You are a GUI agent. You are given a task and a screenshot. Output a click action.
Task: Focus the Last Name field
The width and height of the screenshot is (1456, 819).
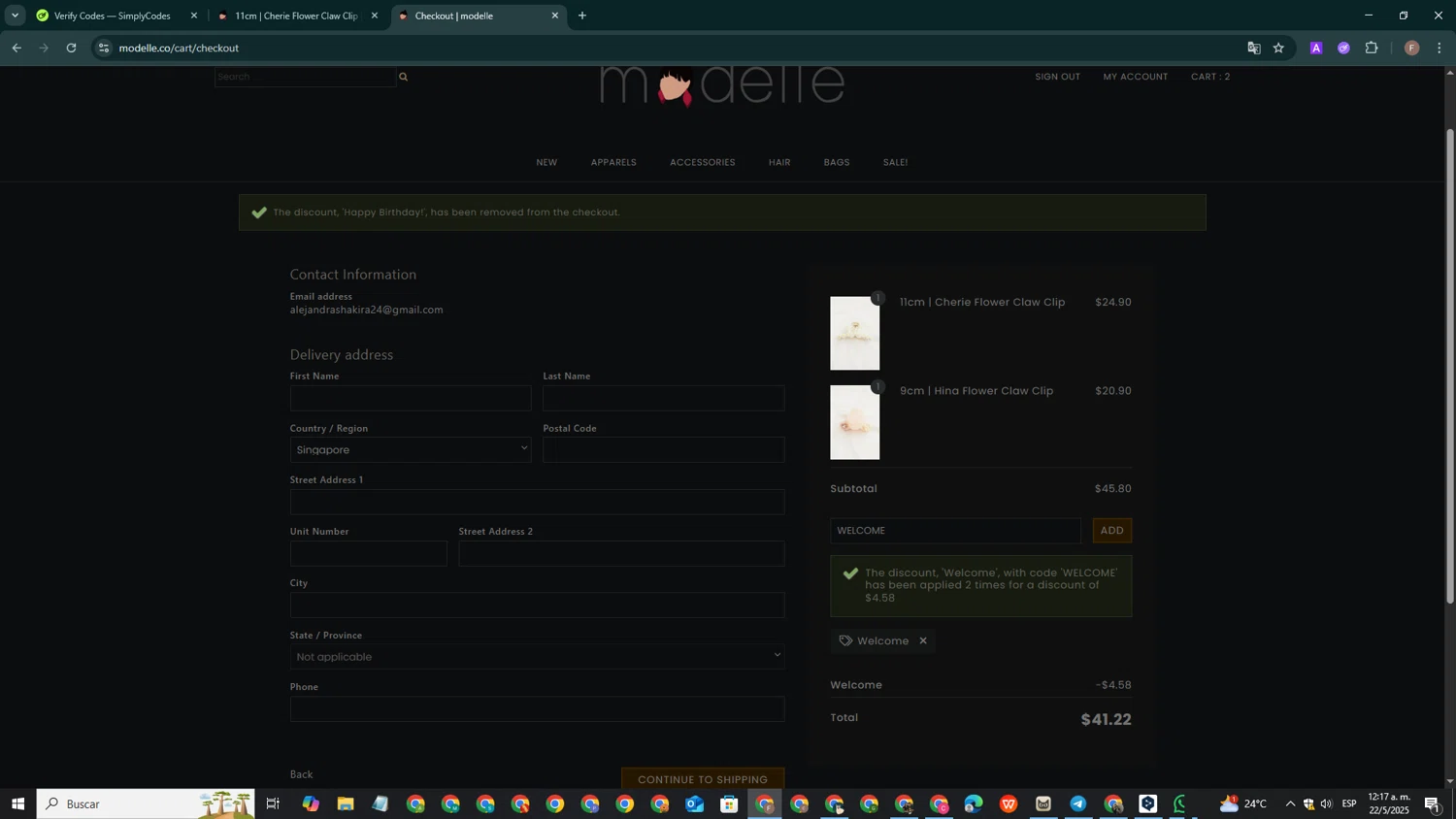[664, 398]
